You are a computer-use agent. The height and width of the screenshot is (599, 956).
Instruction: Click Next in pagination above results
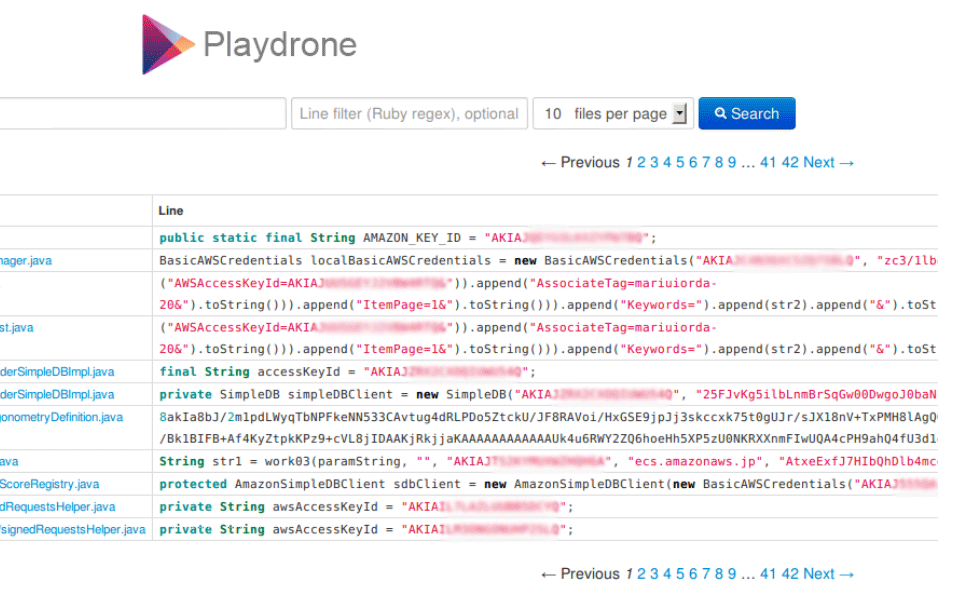(829, 163)
